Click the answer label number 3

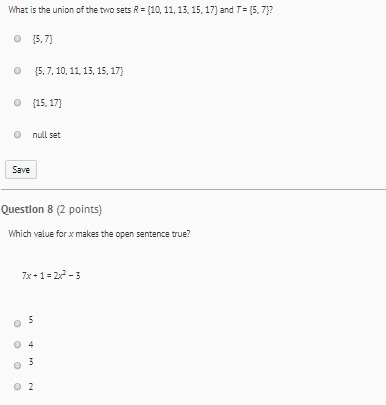tap(31, 362)
